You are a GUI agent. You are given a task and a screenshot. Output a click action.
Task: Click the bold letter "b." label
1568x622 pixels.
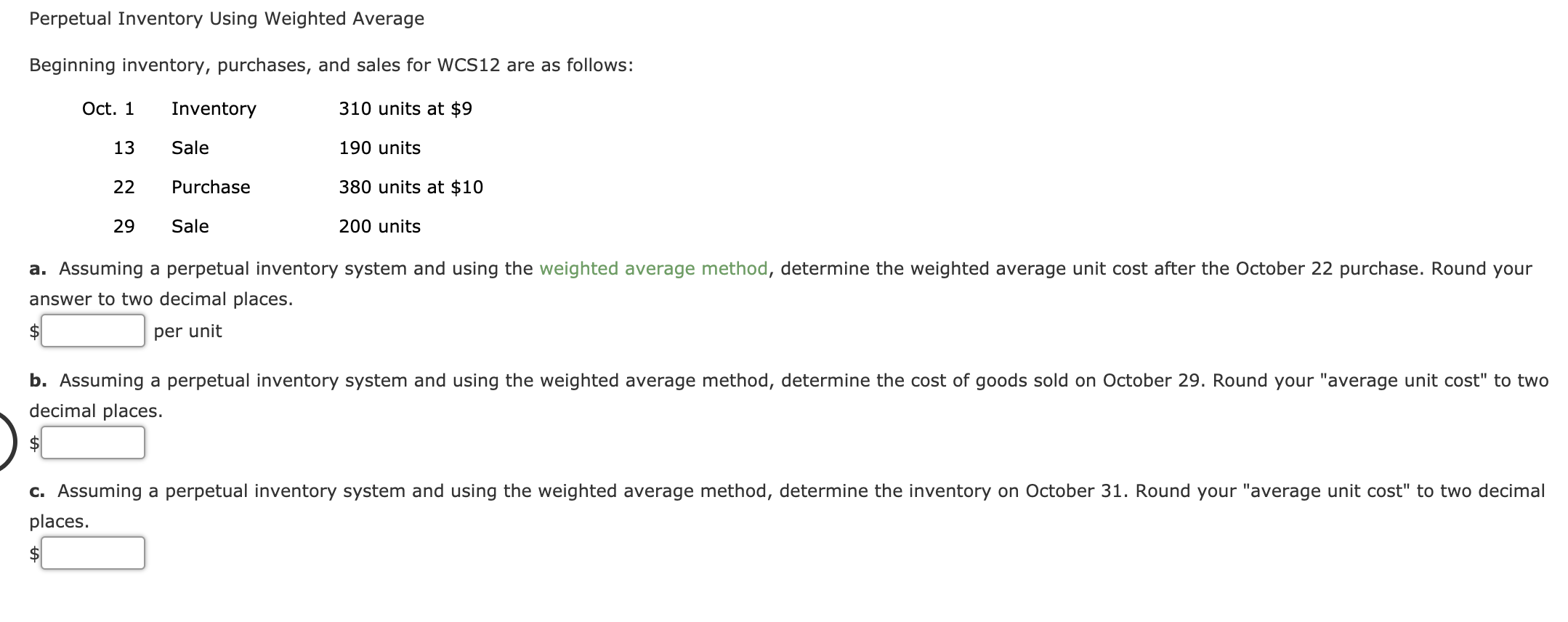[38, 379]
